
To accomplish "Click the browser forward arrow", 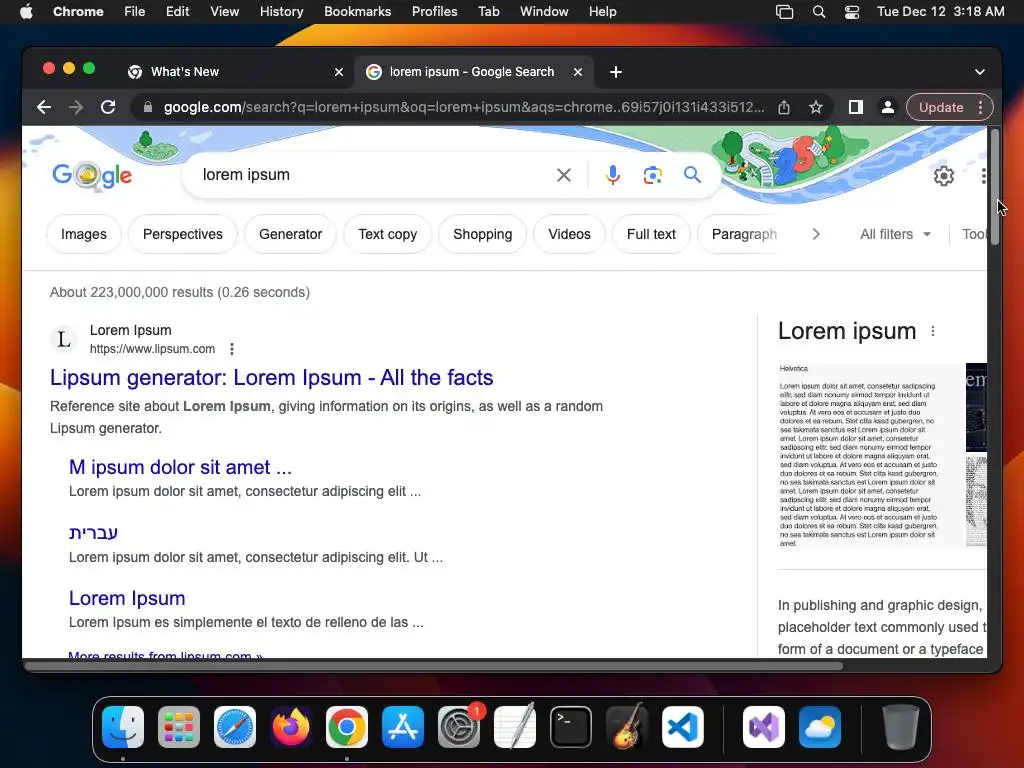I will [76, 107].
